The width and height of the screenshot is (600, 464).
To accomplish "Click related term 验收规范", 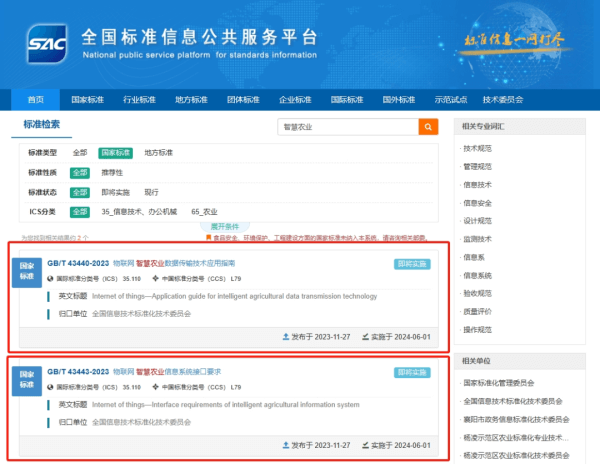I will pyautogui.click(x=478, y=293).
